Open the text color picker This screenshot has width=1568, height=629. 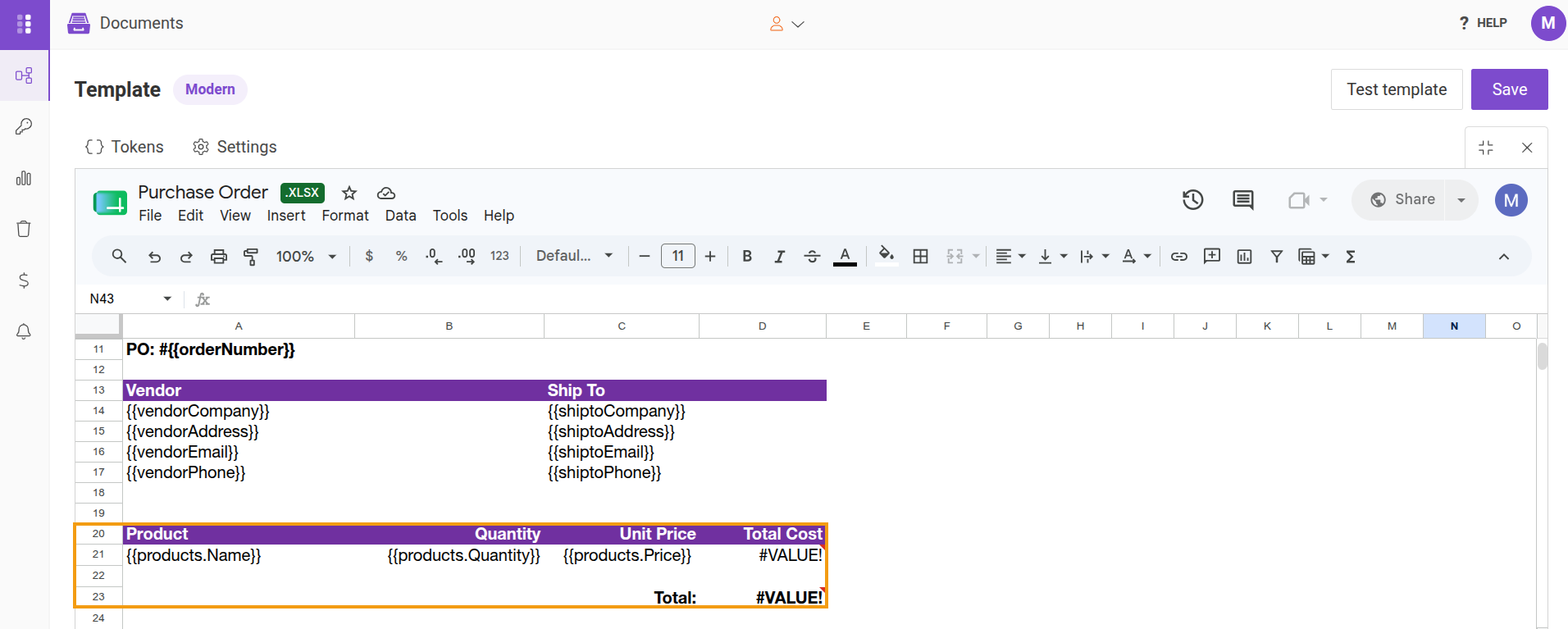(845, 257)
